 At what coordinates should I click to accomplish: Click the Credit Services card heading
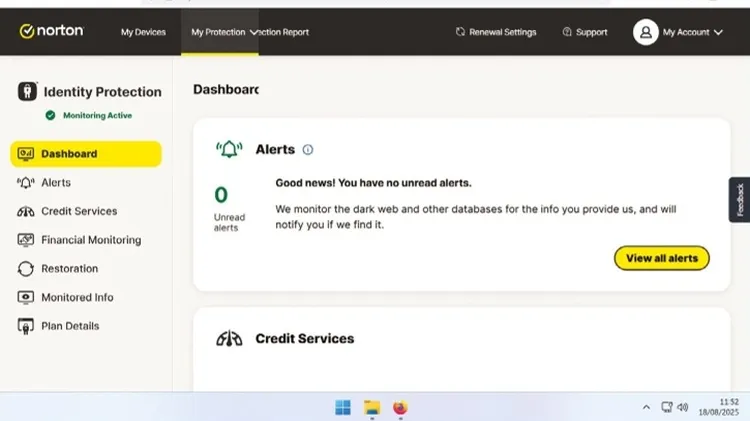[305, 338]
